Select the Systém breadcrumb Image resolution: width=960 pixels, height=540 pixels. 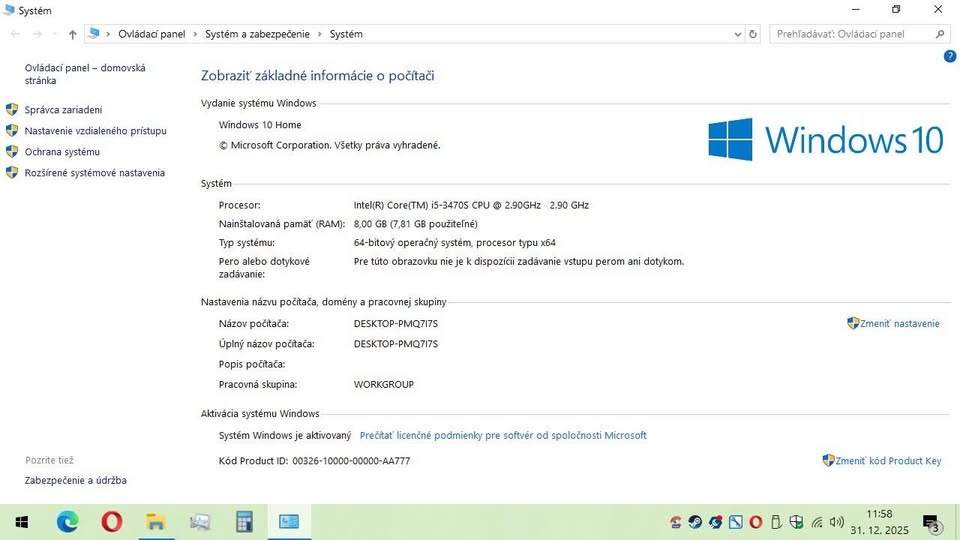click(x=346, y=34)
